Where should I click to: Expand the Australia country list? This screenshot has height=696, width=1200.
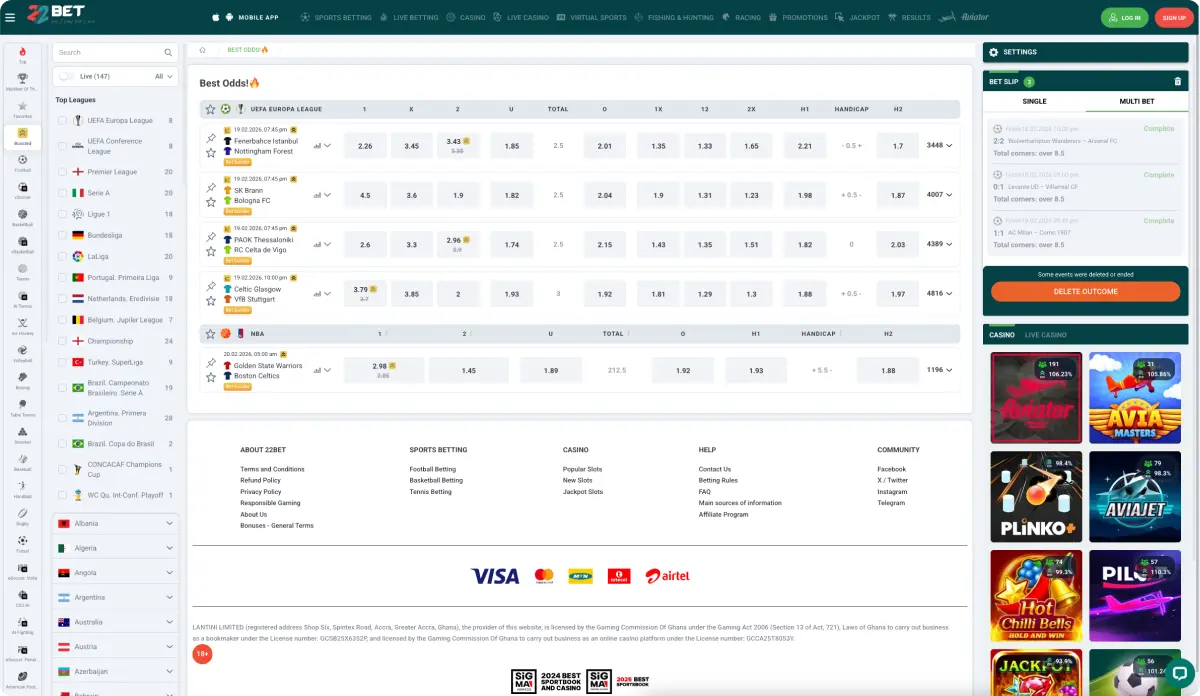[115, 622]
